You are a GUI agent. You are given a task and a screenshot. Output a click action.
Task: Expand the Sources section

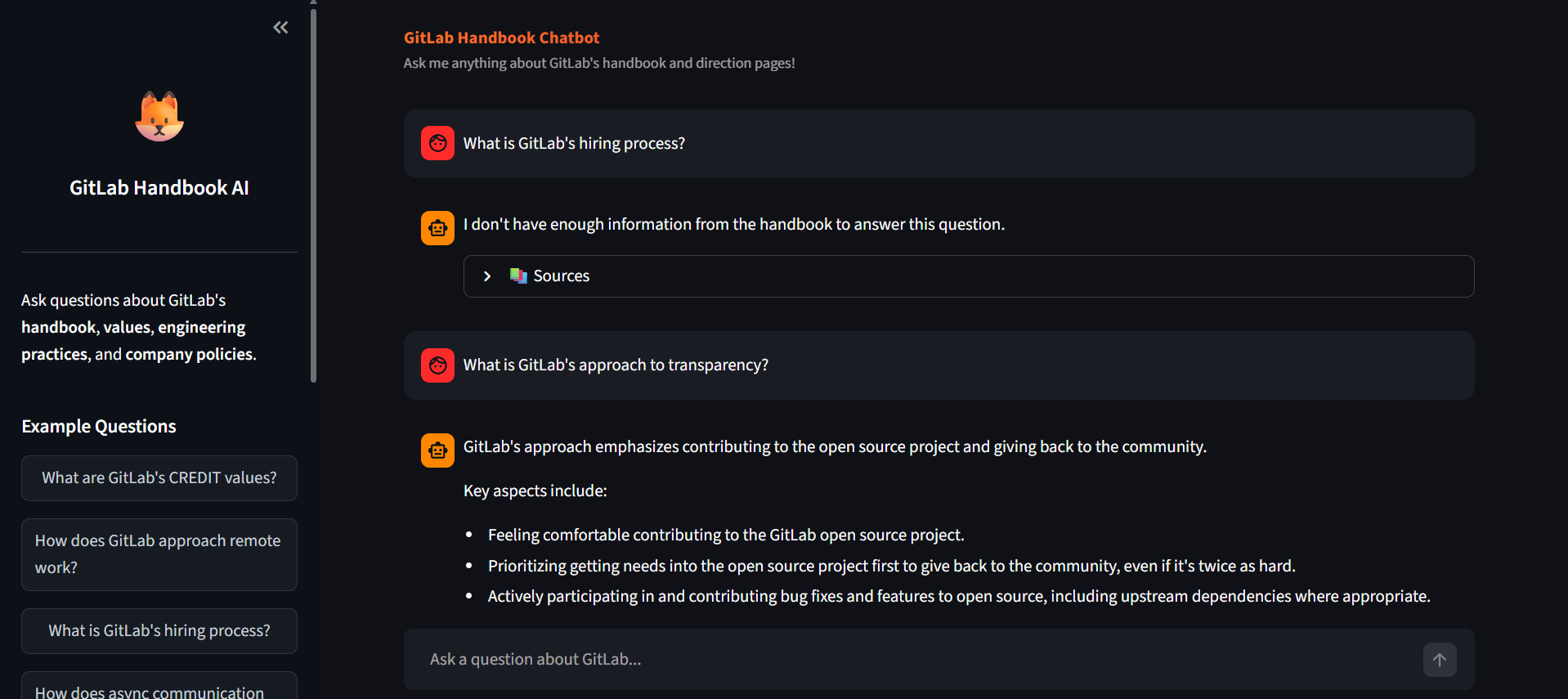560,276
